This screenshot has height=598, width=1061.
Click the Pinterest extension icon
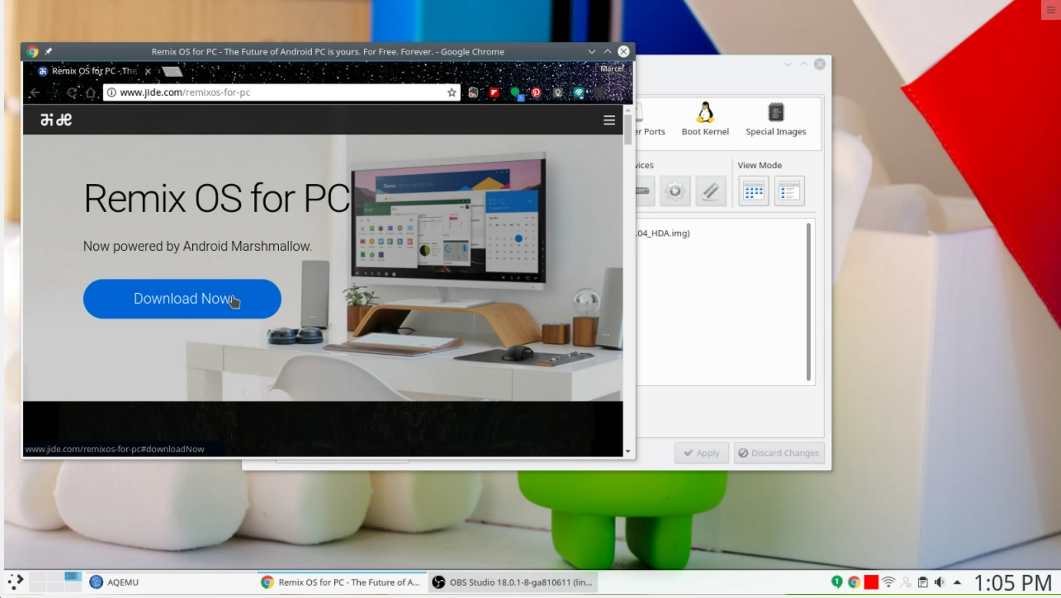coord(536,93)
